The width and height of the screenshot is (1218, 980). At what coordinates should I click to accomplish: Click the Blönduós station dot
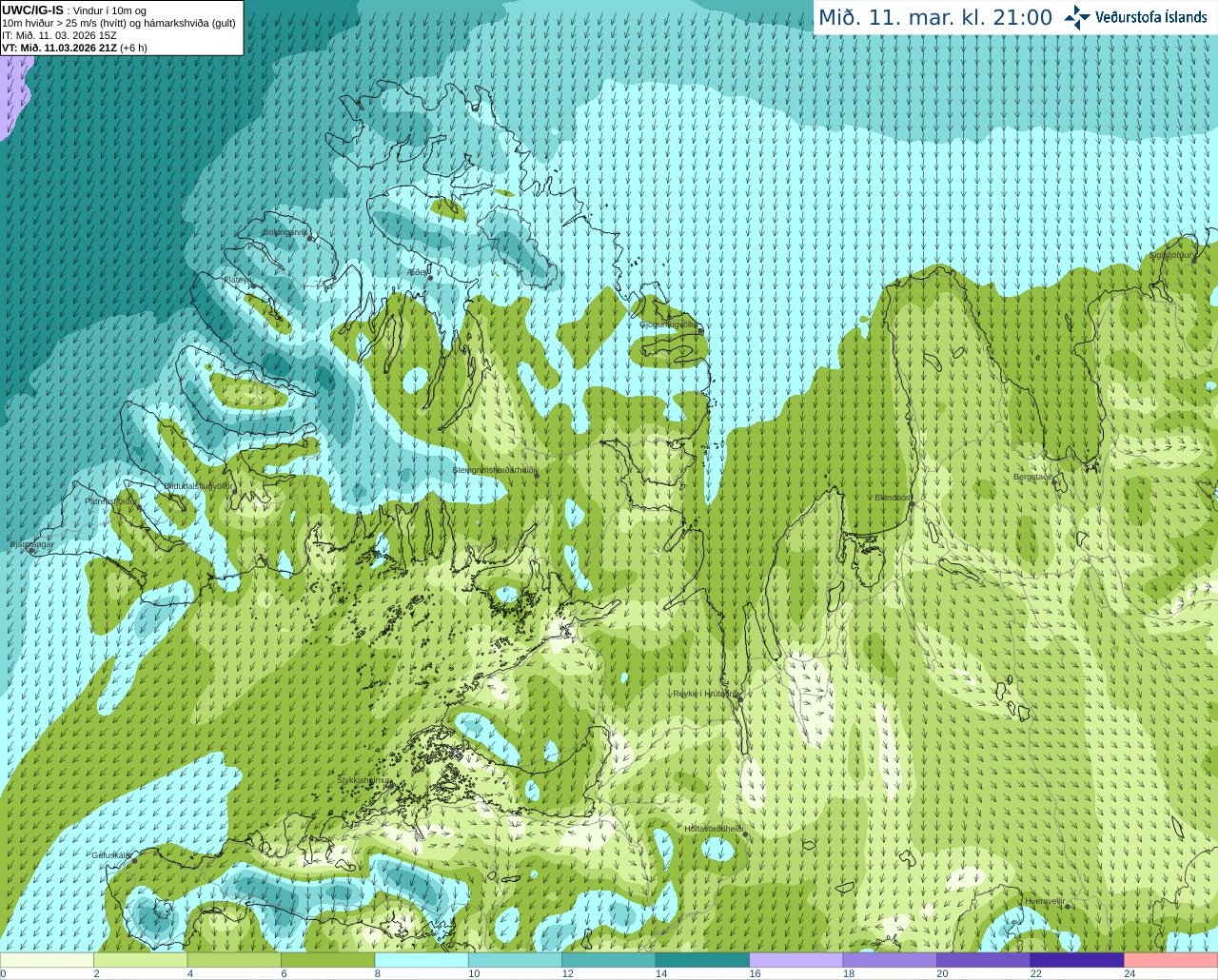912,503
